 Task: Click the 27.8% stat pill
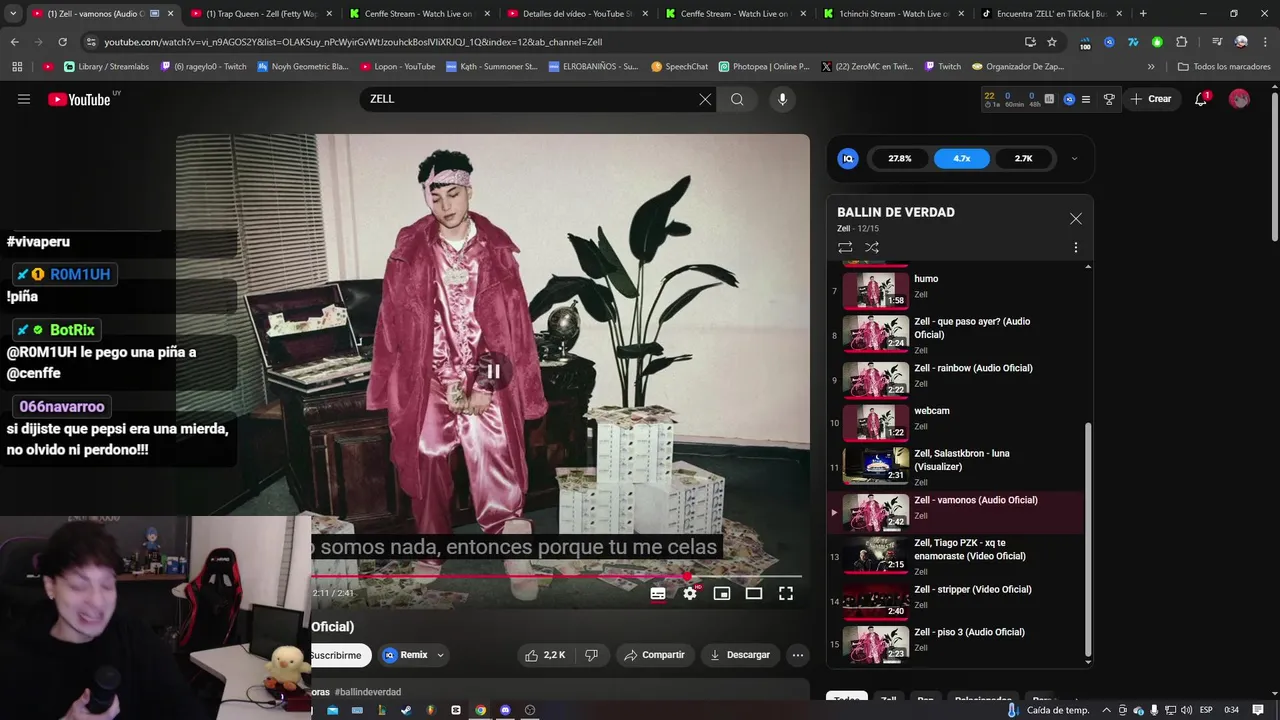[900, 158]
